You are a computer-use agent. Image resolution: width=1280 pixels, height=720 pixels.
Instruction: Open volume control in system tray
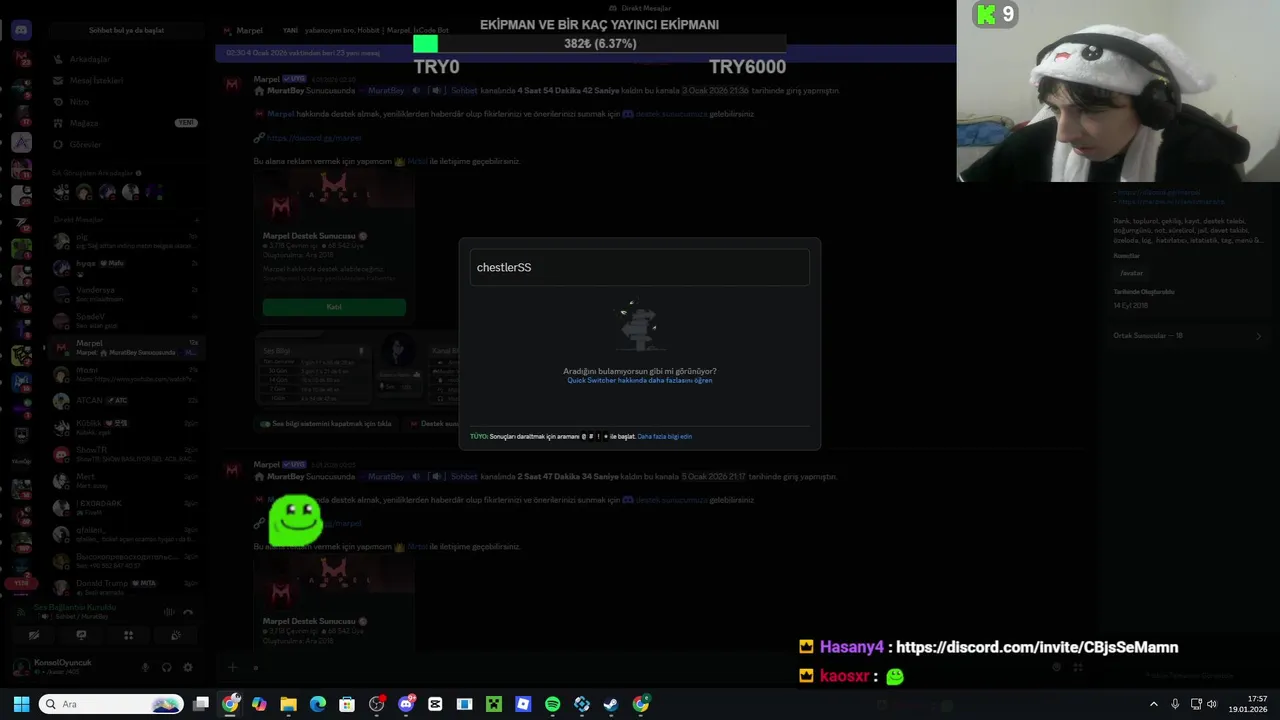click(1212, 704)
